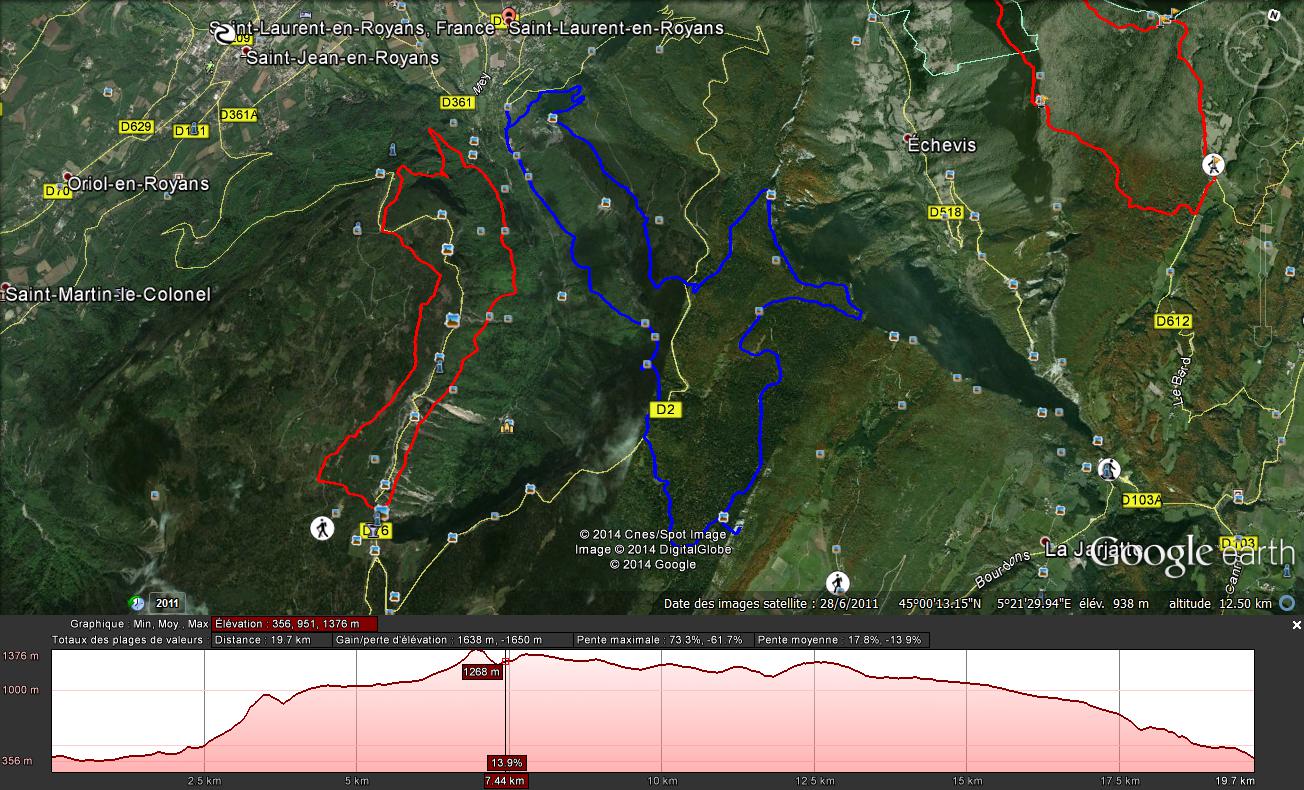The height and width of the screenshot is (790, 1304).
Task: Click the 15 km axis tick label
Action: 968,780
